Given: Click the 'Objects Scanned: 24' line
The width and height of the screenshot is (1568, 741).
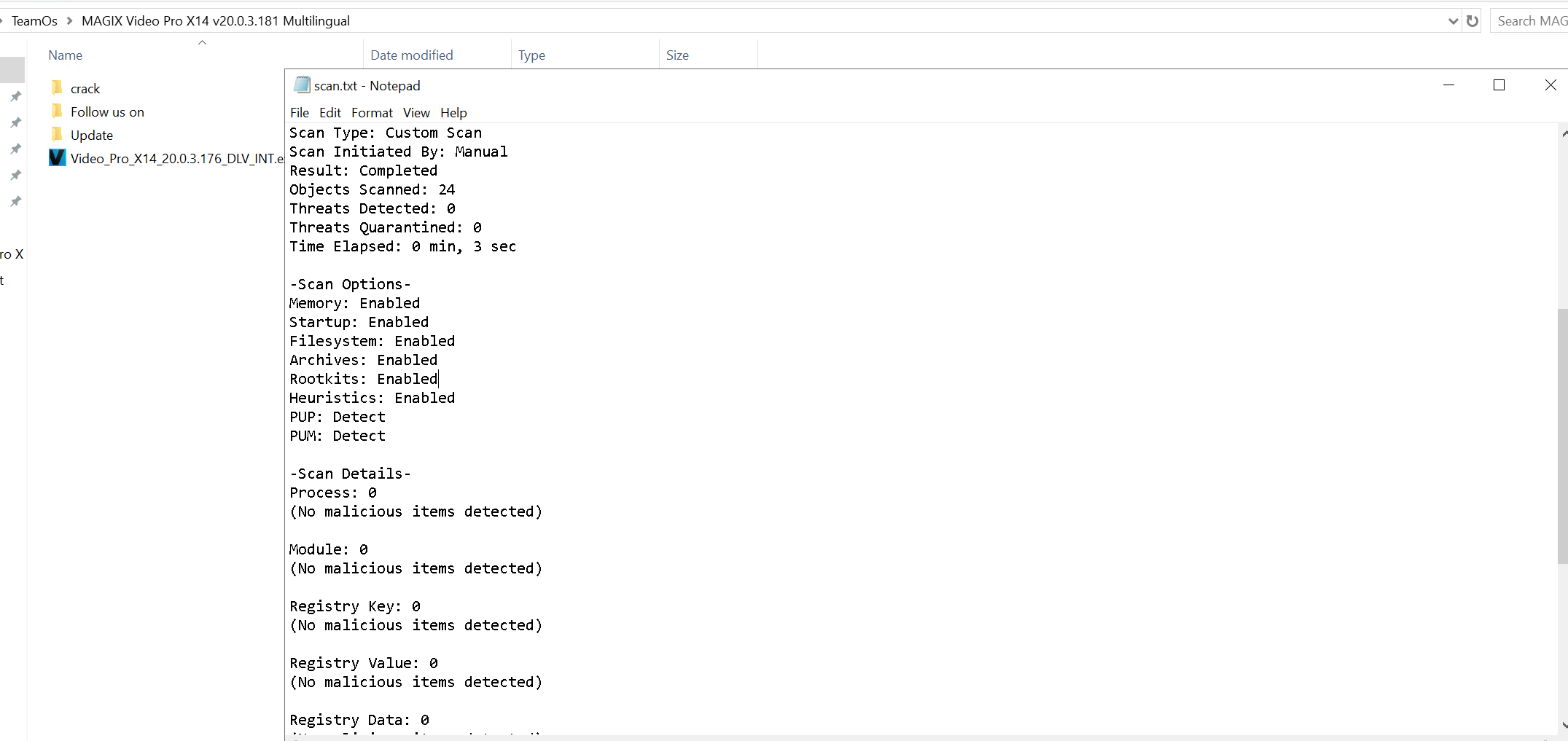Looking at the screenshot, I should pos(373,189).
